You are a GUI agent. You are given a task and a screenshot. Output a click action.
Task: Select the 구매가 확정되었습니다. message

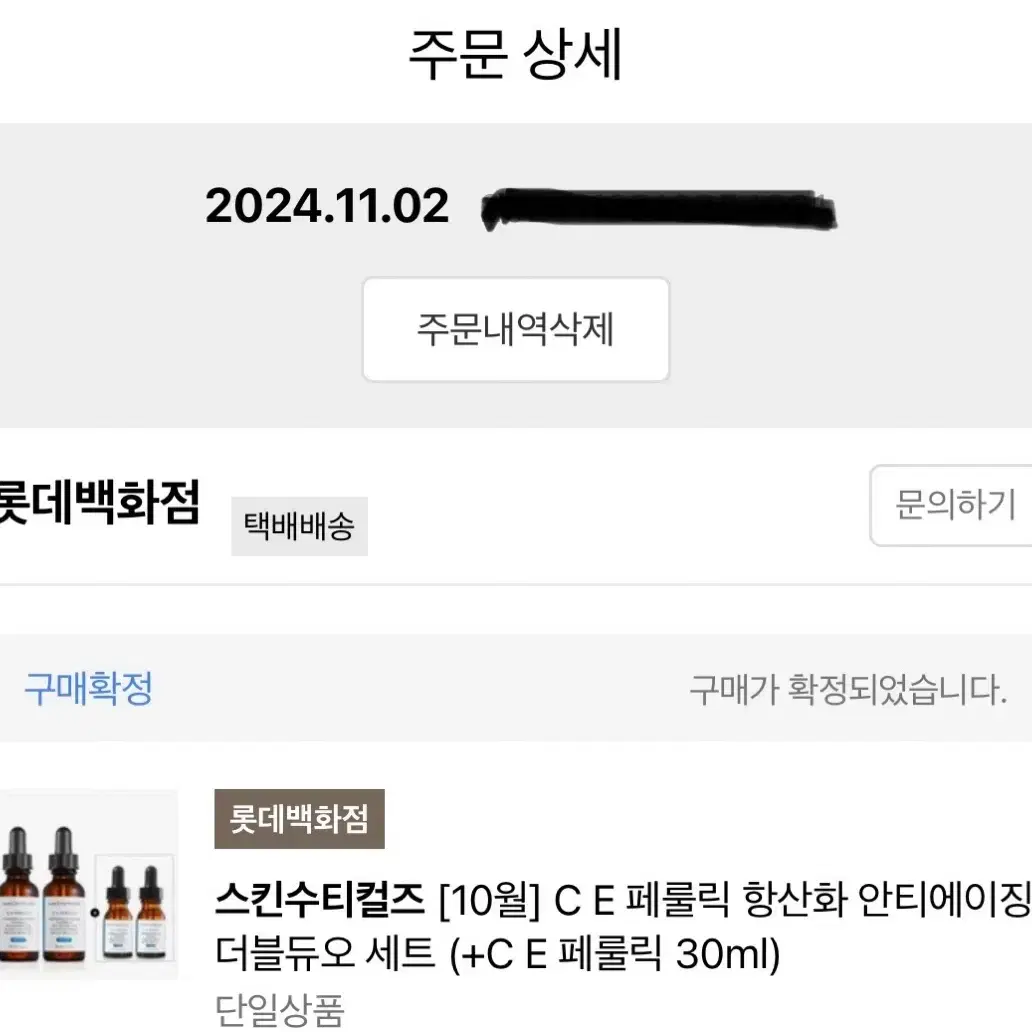point(848,690)
